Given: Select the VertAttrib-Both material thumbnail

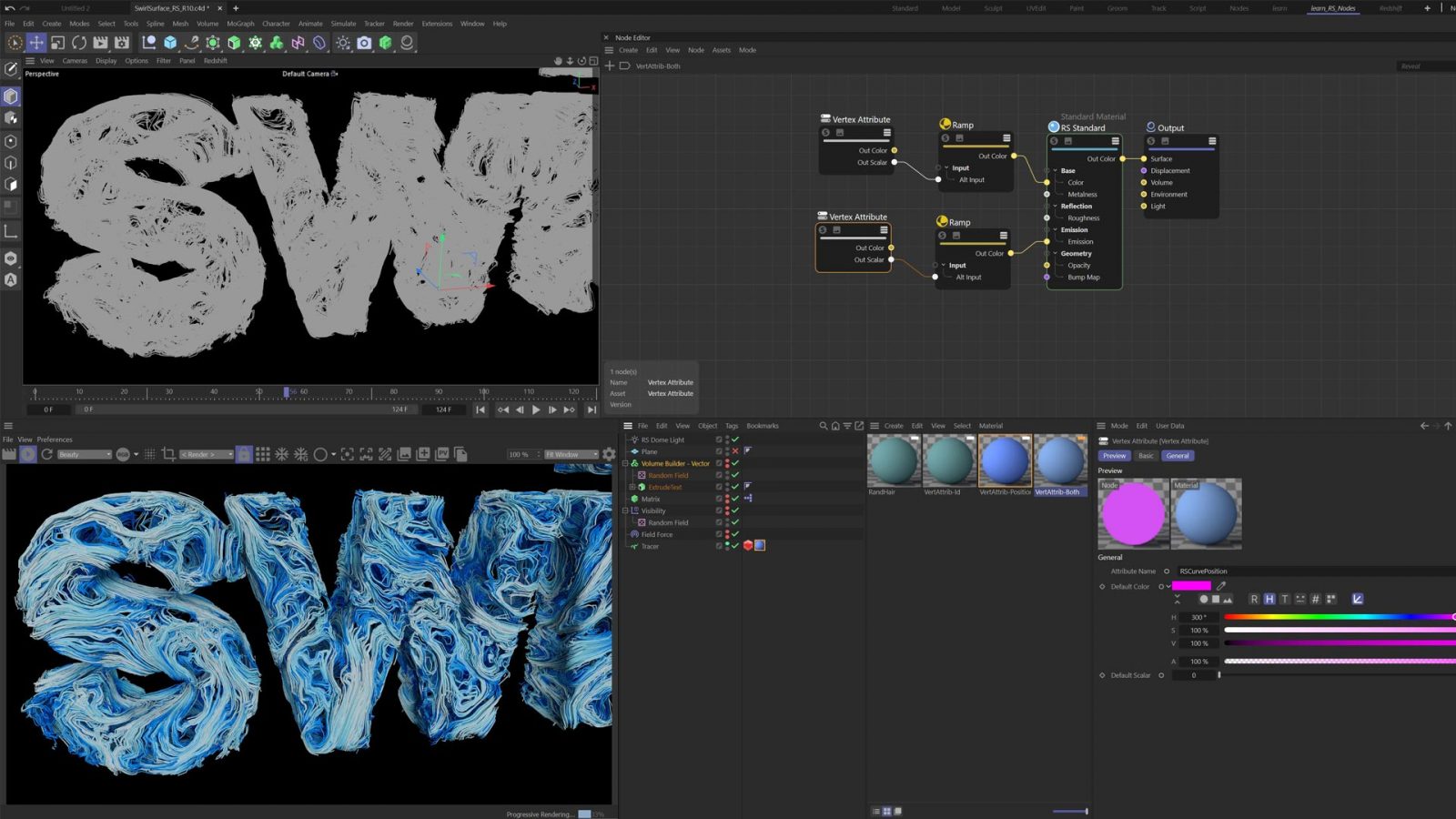Looking at the screenshot, I should pos(1058,464).
